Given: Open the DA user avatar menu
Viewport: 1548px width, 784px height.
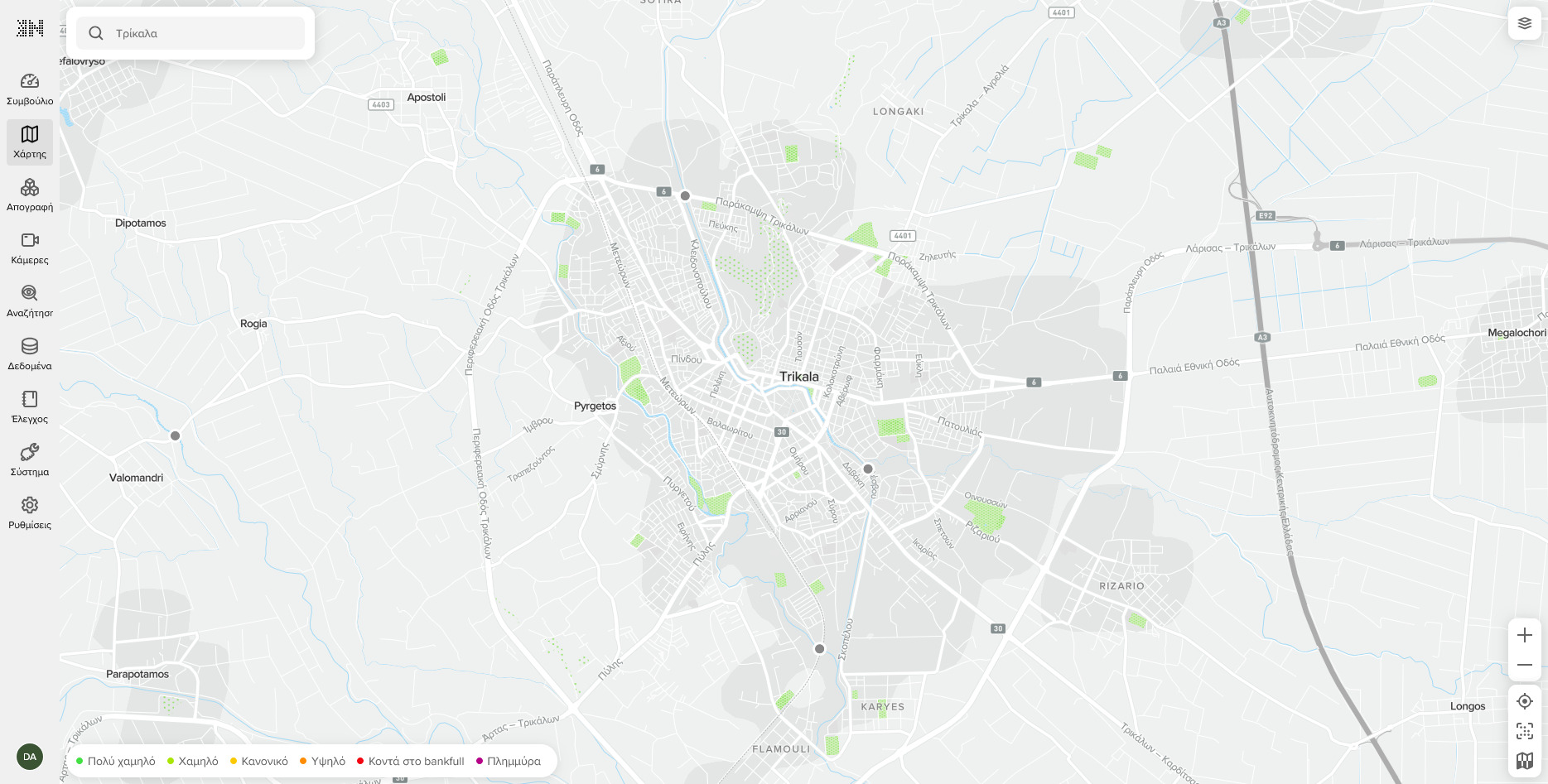Looking at the screenshot, I should 30,757.
